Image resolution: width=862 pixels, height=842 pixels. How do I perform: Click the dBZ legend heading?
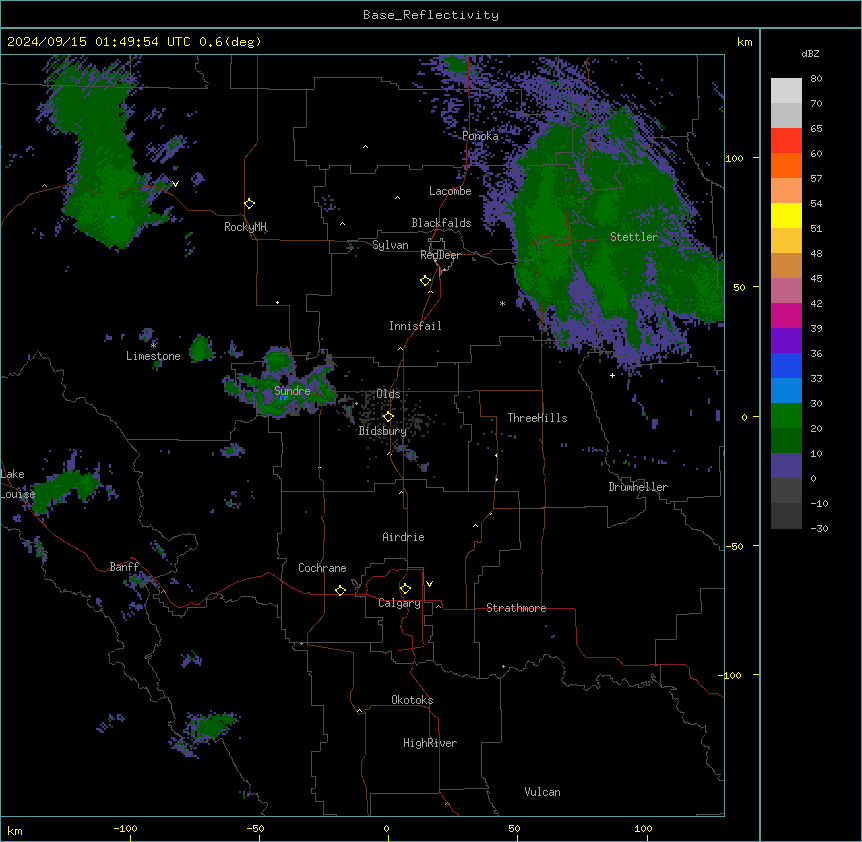pos(810,53)
